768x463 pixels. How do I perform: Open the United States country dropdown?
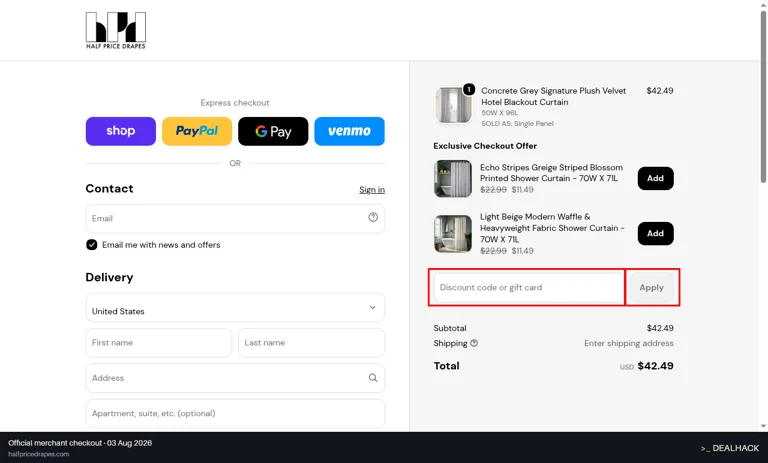click(x=235, y=307)
